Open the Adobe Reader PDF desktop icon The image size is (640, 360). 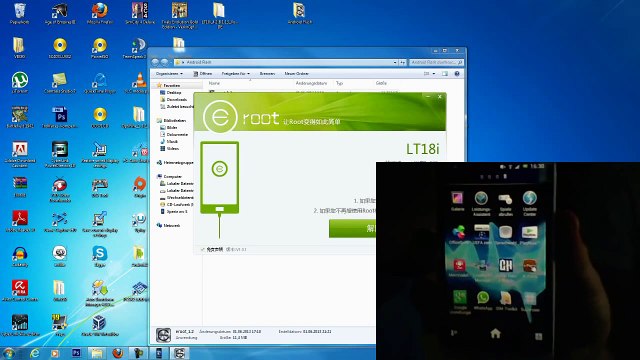tap(20, 222)
